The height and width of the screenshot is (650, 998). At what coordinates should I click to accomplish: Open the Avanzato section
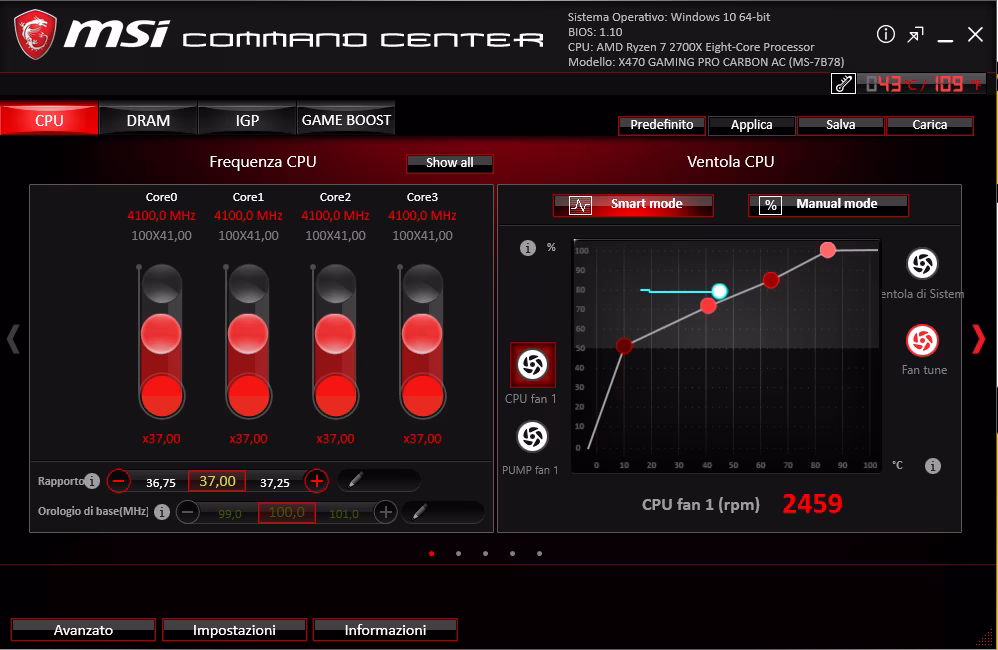(x=83, y=630)
